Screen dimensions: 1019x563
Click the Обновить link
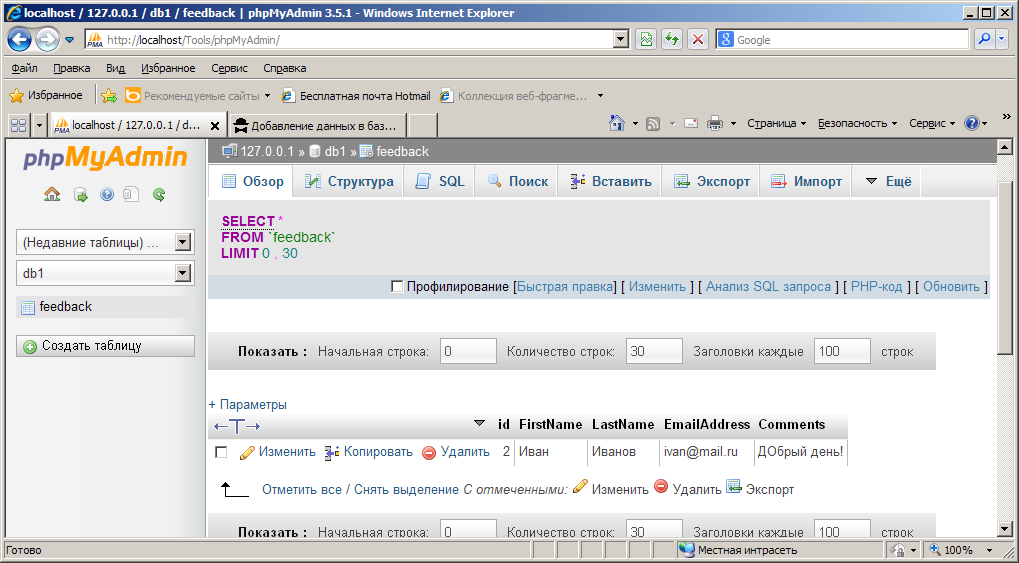click(951, 287)
